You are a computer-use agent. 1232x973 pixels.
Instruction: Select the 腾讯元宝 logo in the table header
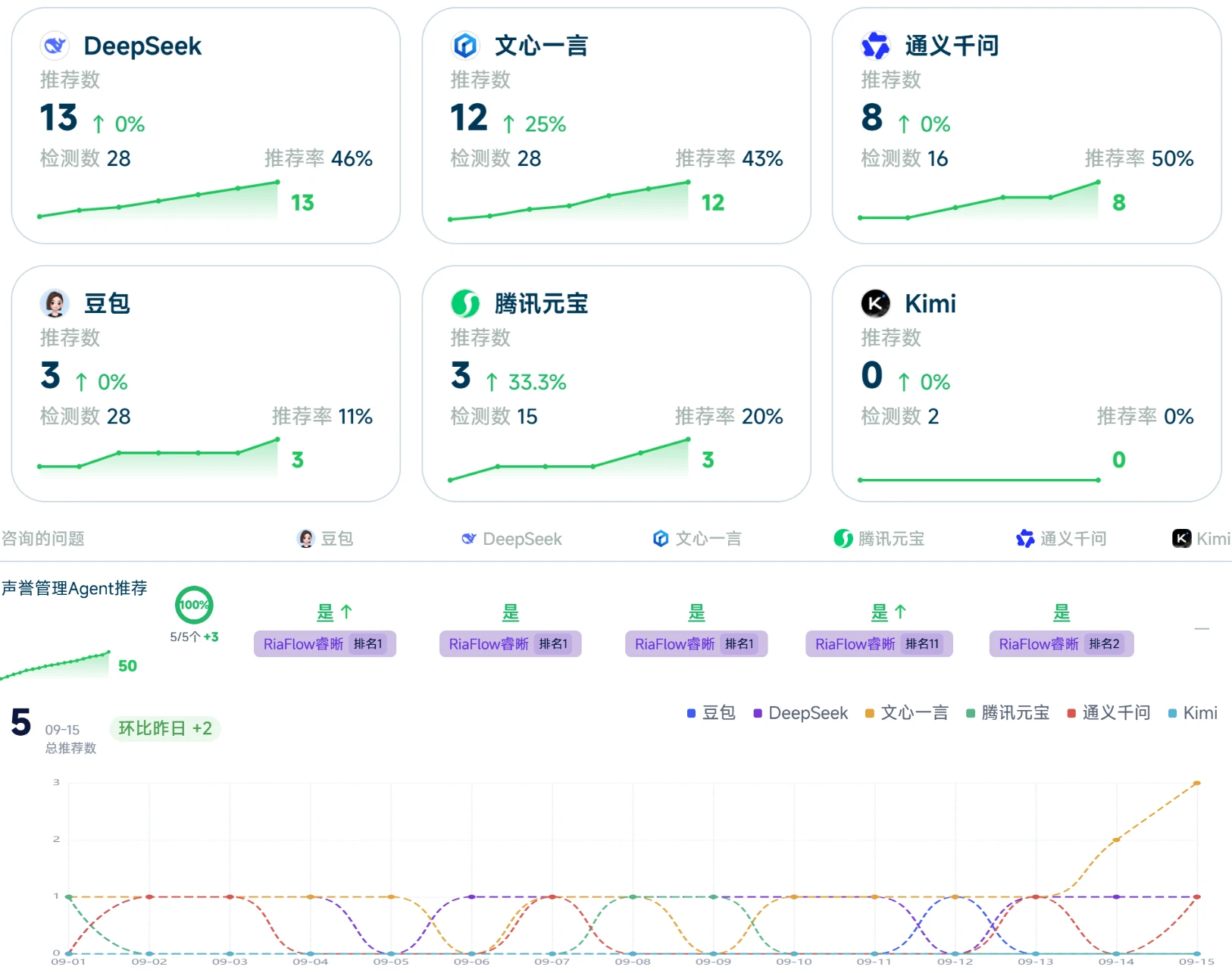[x=843, y=539]
